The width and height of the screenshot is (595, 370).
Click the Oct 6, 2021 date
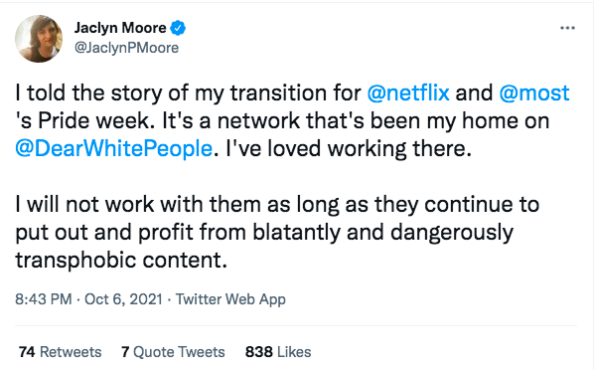tap(123, 299)
